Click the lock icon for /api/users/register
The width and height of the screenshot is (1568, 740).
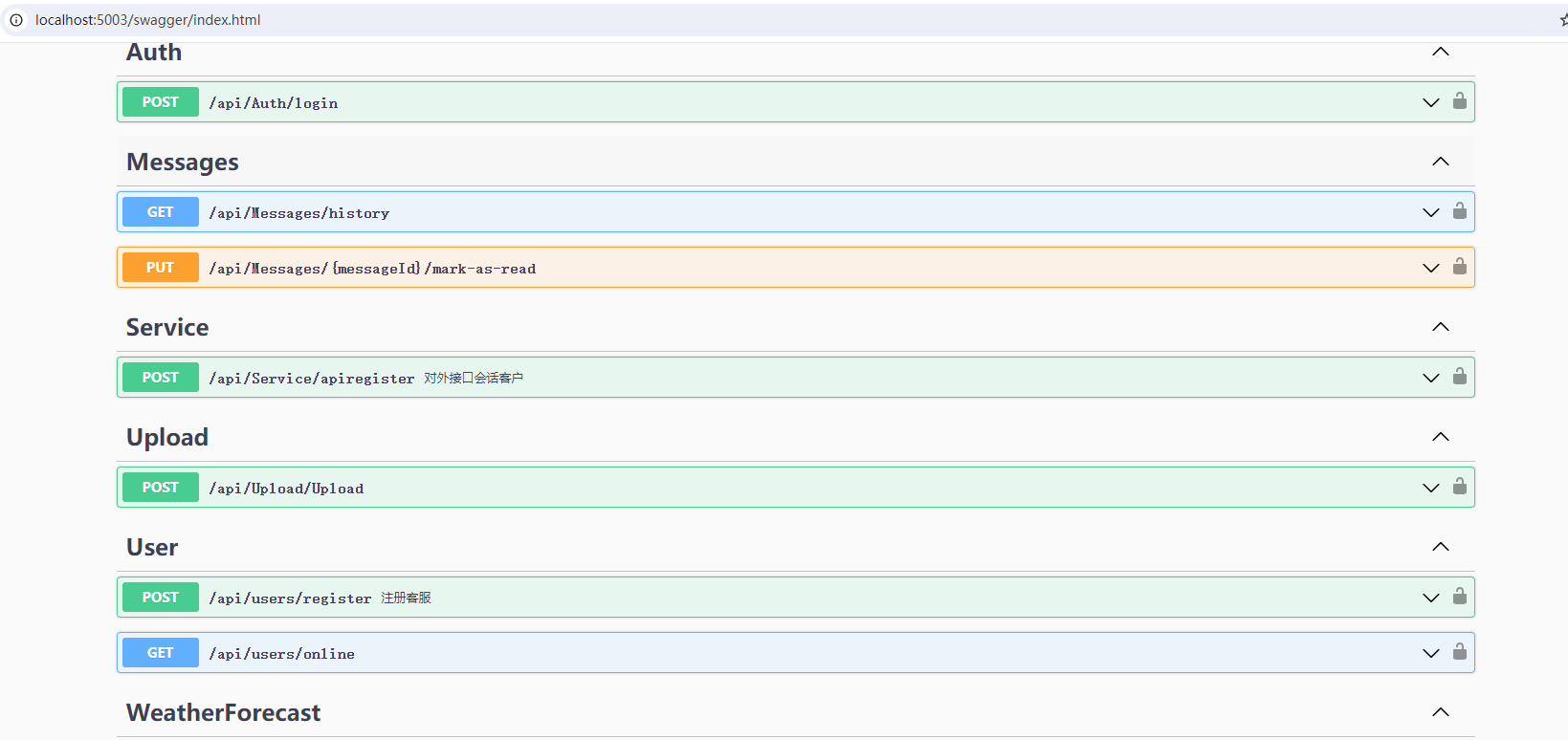point(1459,596)
